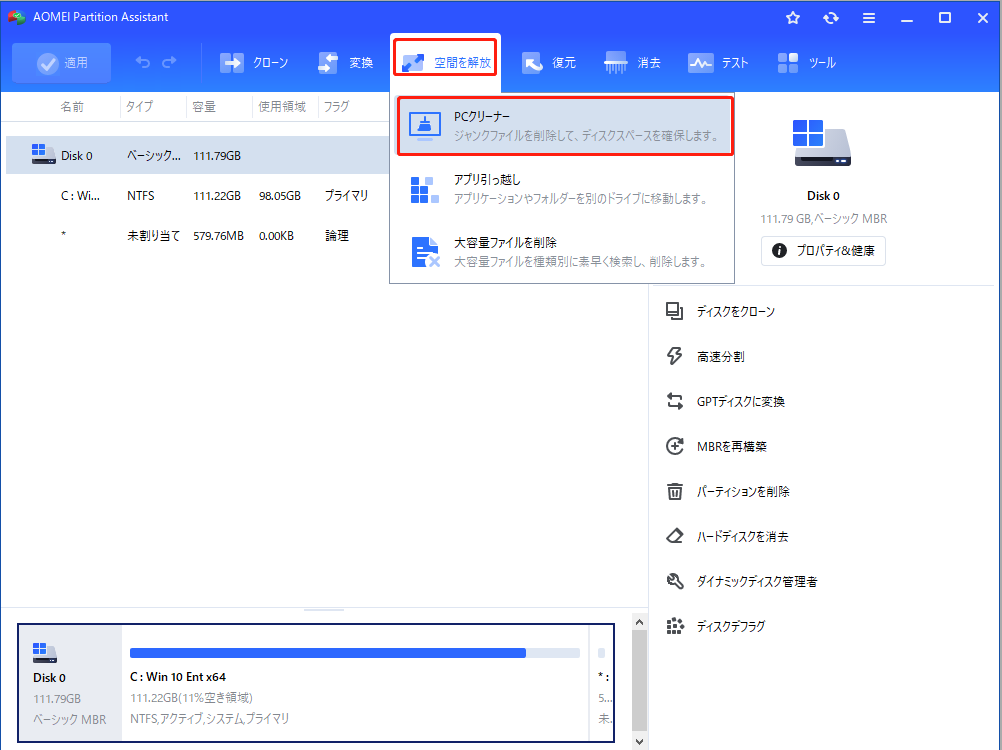This screenshot has width=1002, height=750.
Task: Click the 論理 flag cell
Action: tap(337, 236)
